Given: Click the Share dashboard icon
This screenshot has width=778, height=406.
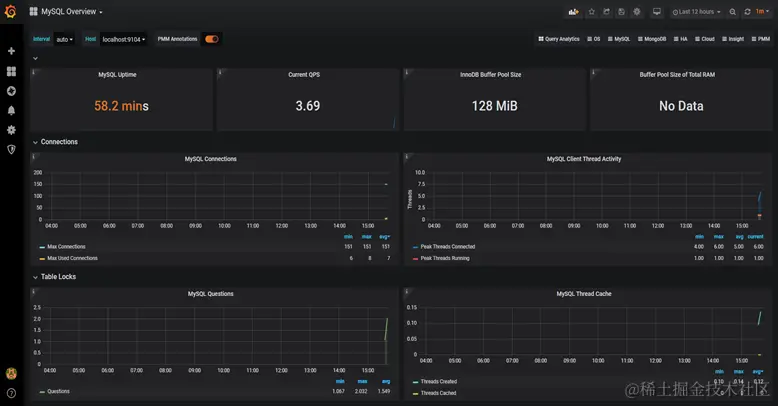Looking at the screenshot, I should (x=606, y=12).
